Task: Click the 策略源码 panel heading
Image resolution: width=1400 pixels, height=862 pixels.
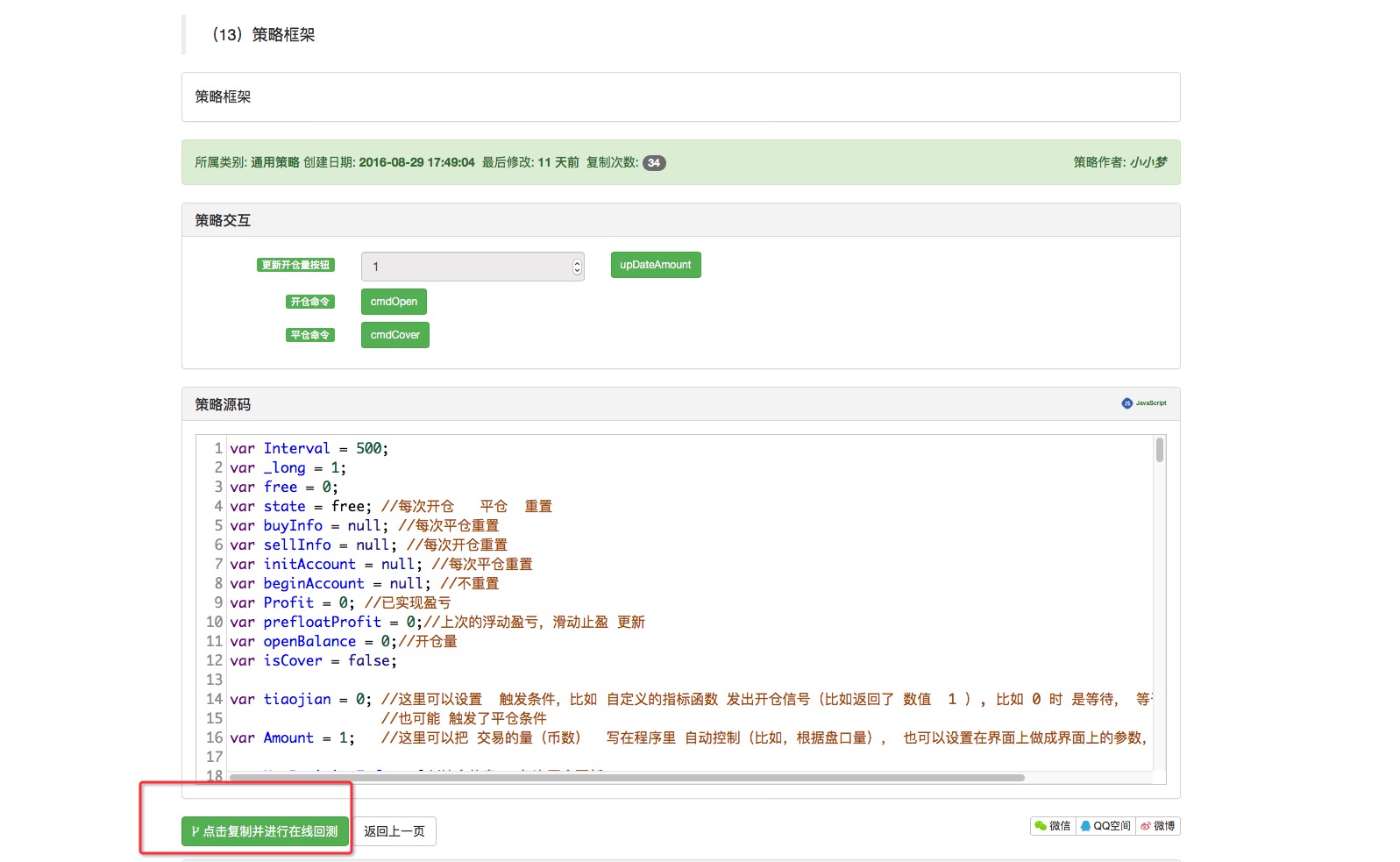Action: point(223,404)
